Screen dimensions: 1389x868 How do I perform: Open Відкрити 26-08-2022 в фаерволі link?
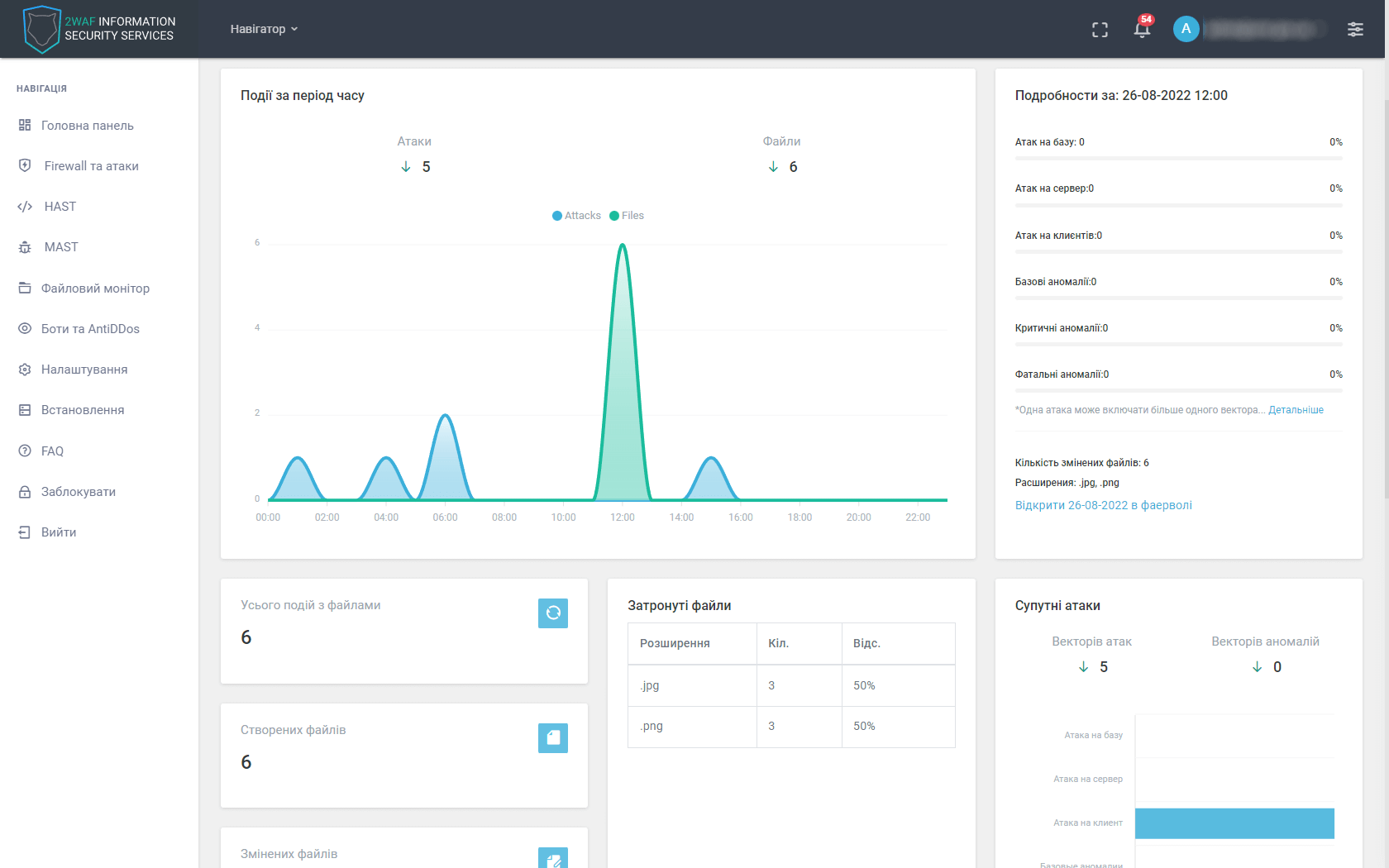click(x=1103, y=504)
